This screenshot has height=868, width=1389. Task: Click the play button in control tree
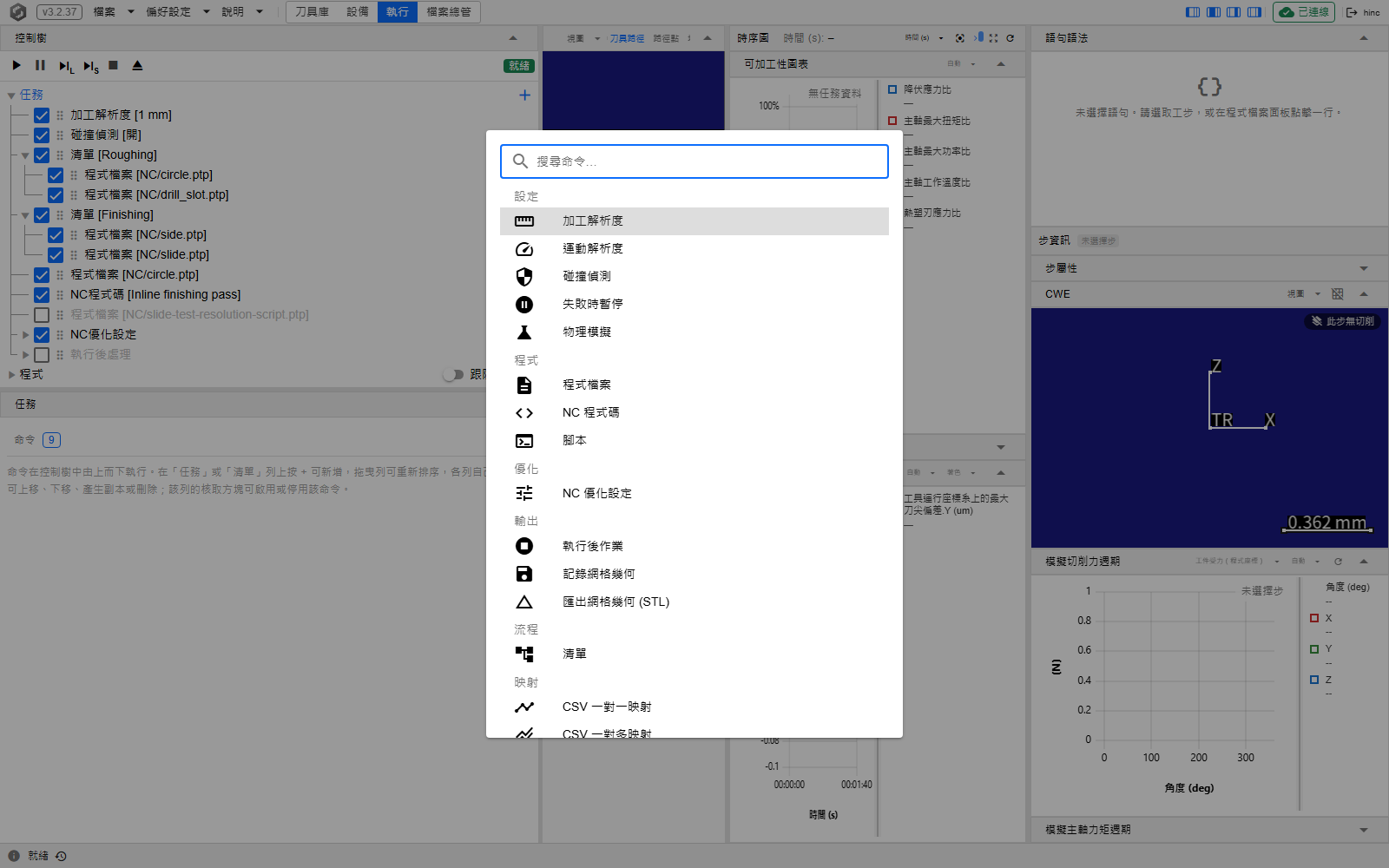click(16, 65)
